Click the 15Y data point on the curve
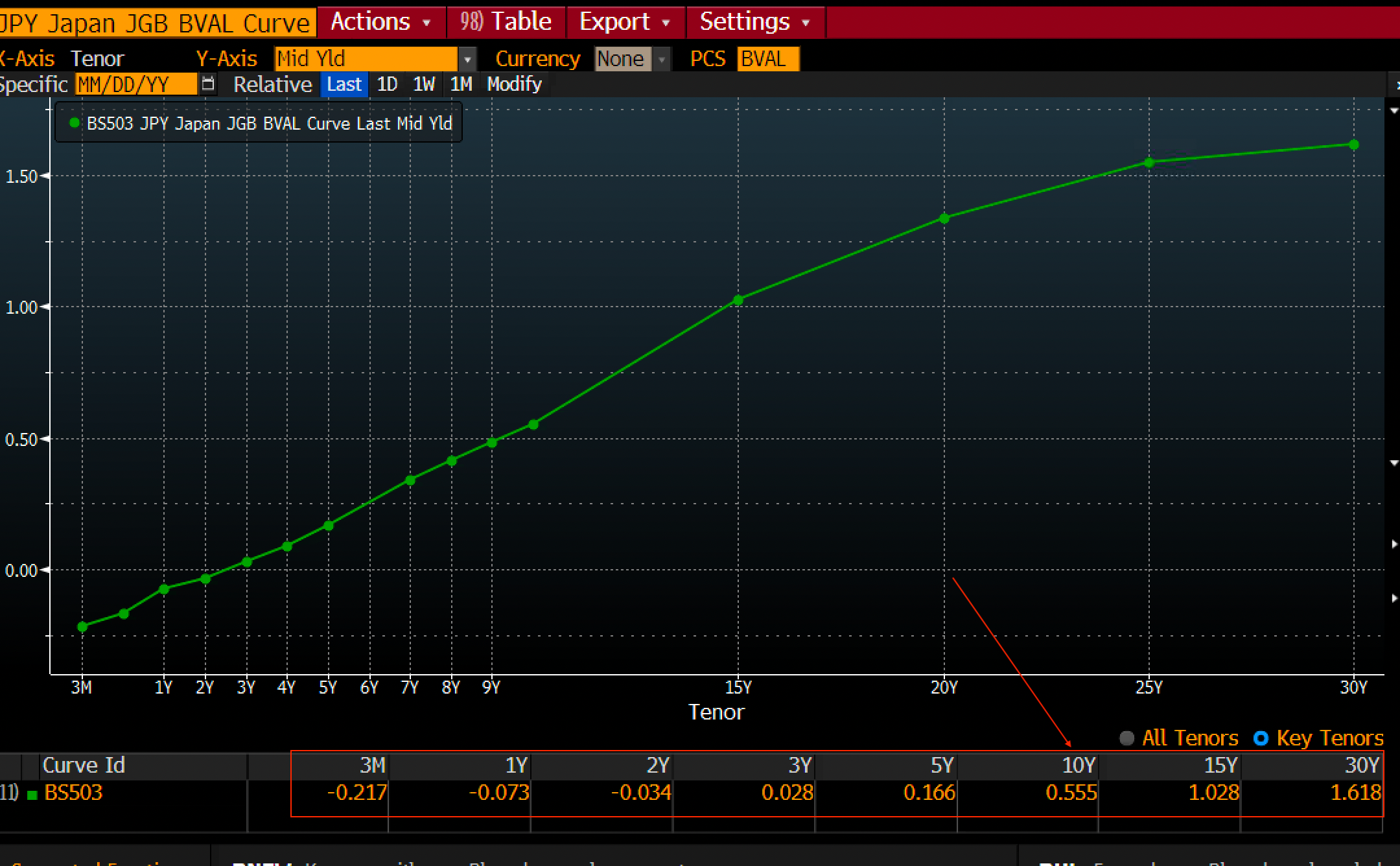Screen dimensions: 1400x866 (x=738, y=300)
